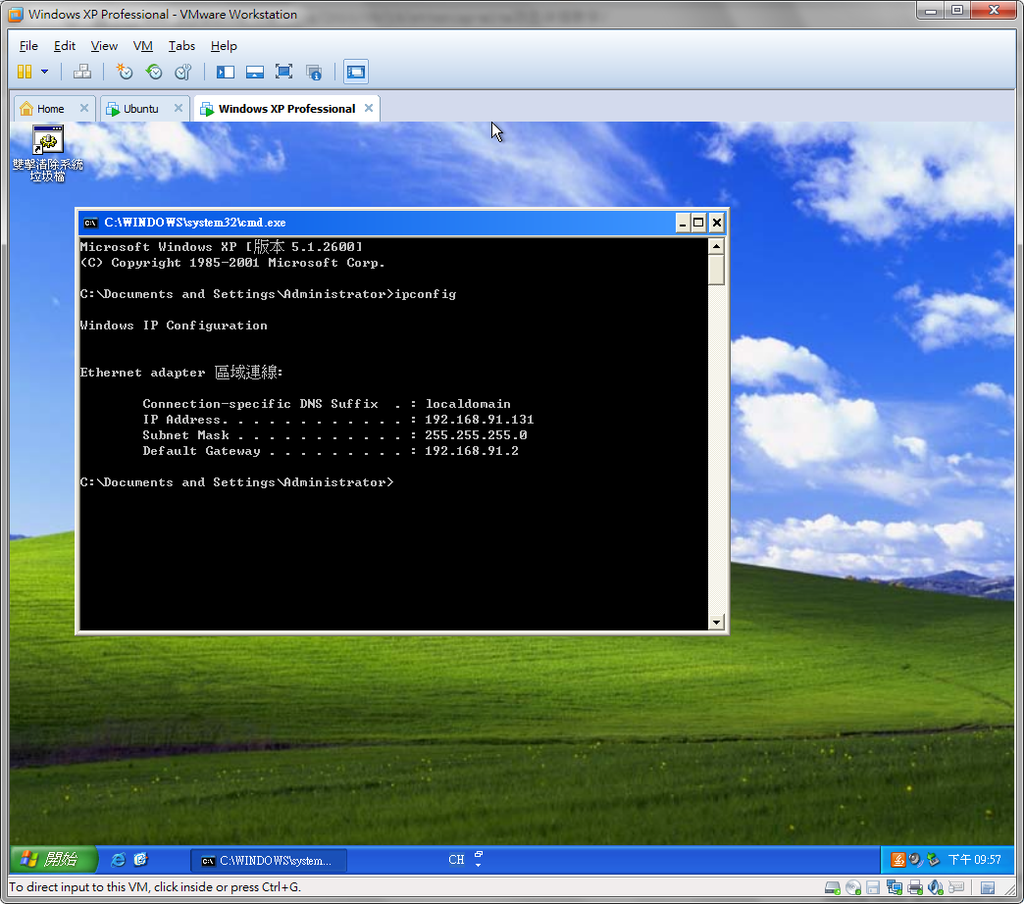
Task: Close the Ubuntu tab
Action: coord(178,108)
